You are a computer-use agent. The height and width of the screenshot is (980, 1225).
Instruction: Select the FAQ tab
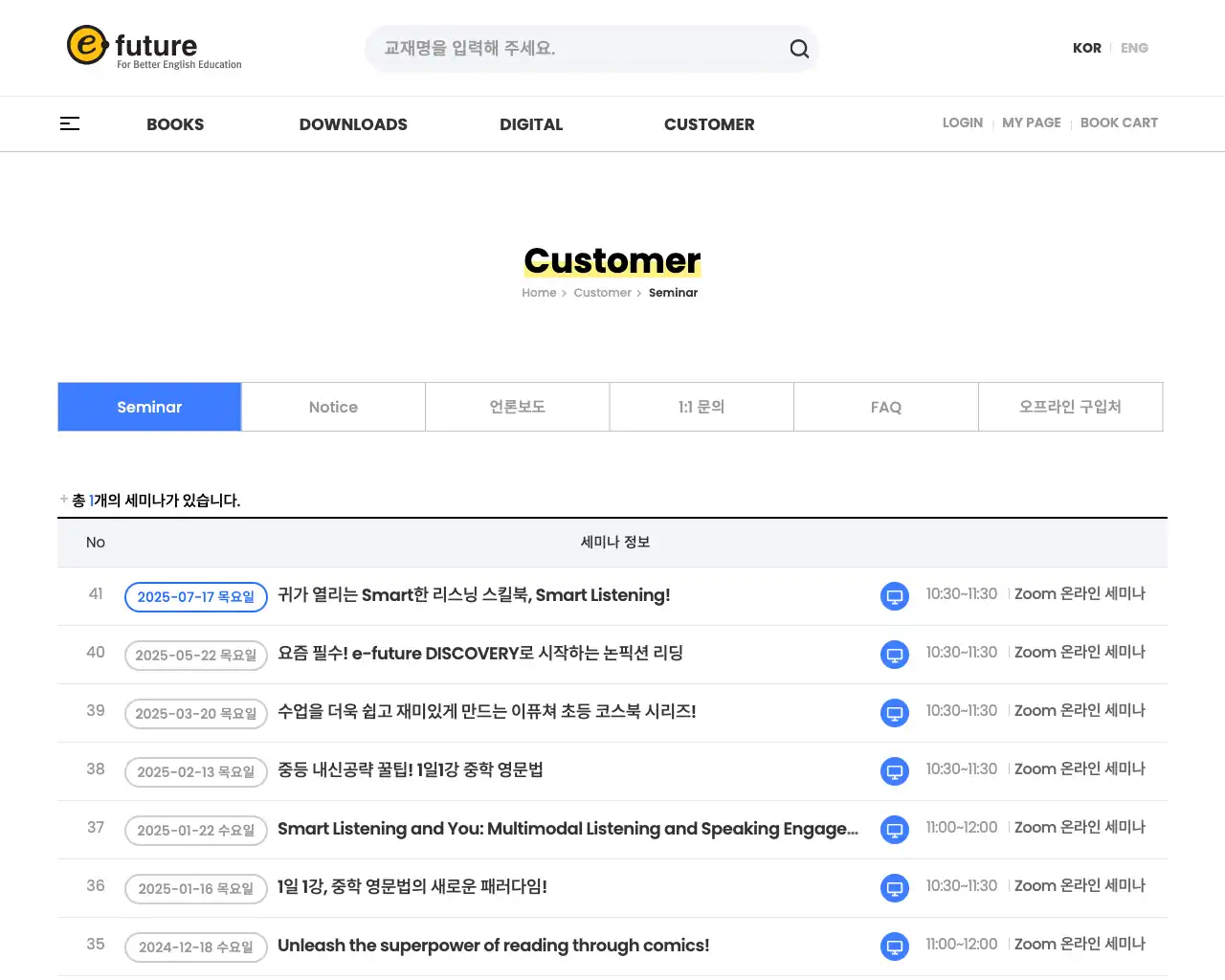(x=886, y=407)
